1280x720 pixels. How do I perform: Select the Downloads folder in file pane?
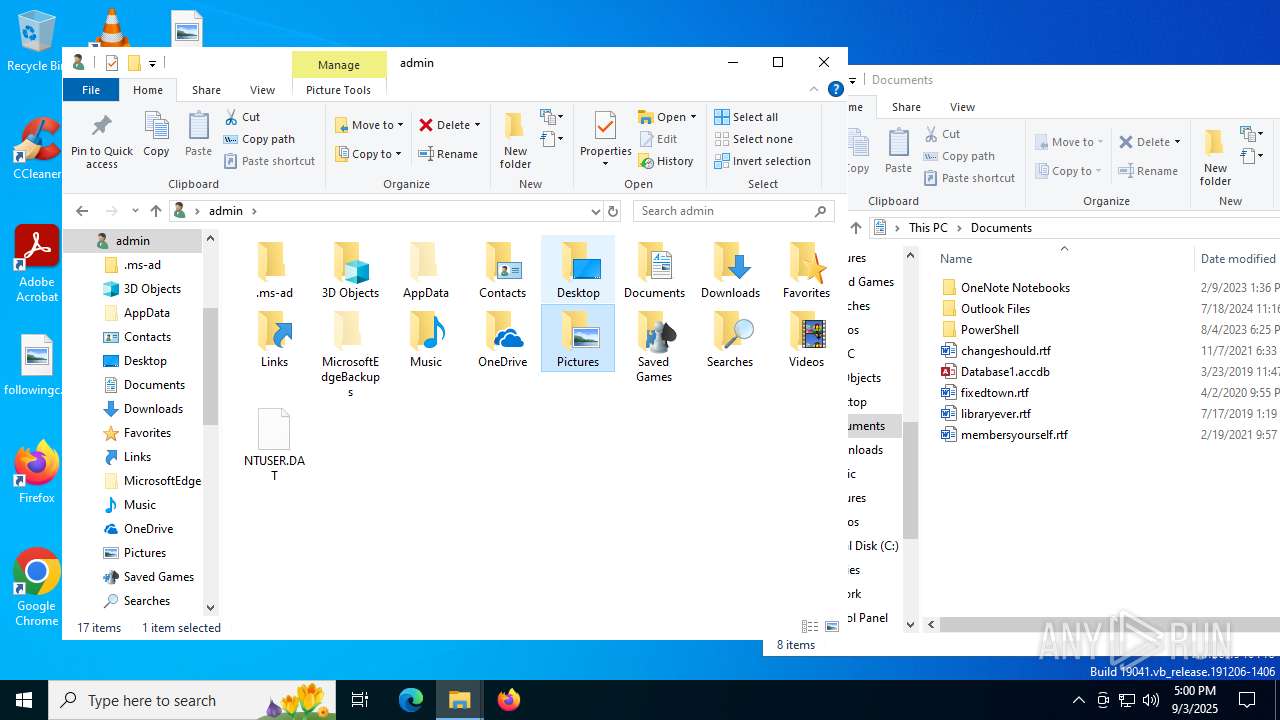click(x=730, y=269)
